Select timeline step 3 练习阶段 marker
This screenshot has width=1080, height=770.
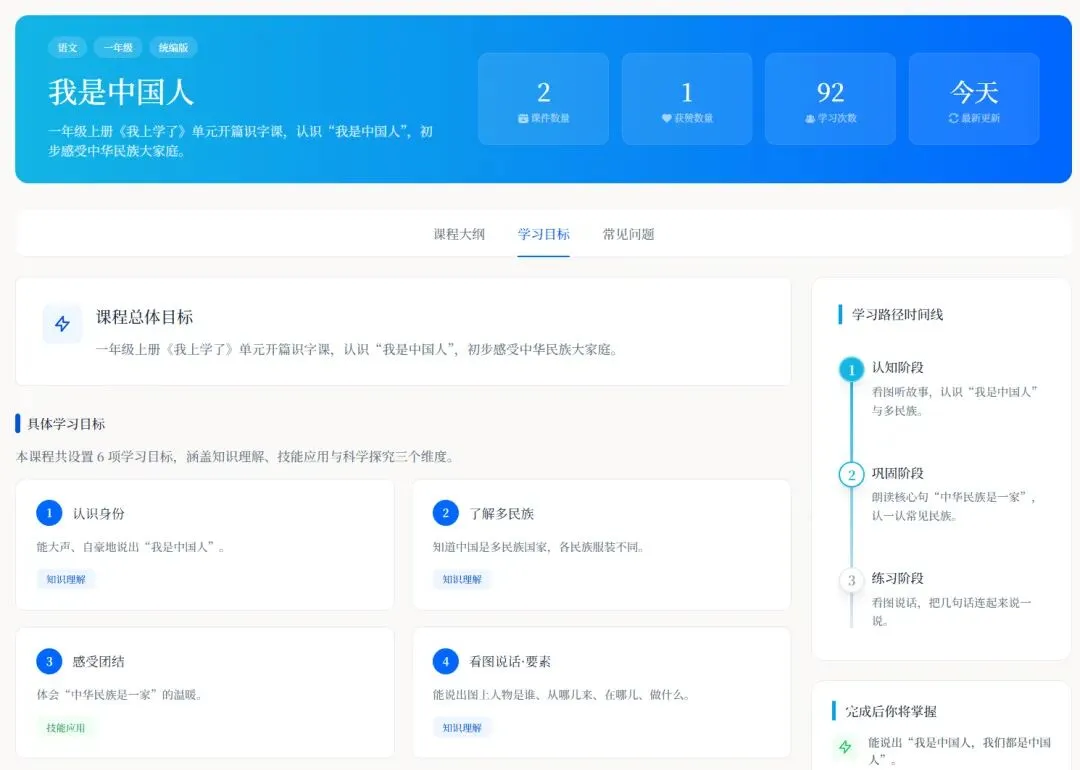(x=851, y=580)
